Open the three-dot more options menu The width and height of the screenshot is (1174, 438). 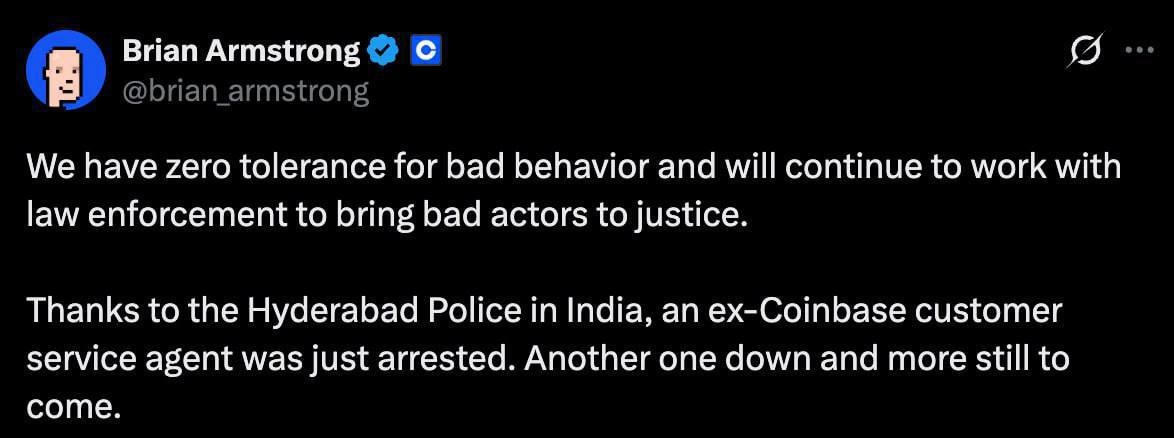coord(1140,52)
